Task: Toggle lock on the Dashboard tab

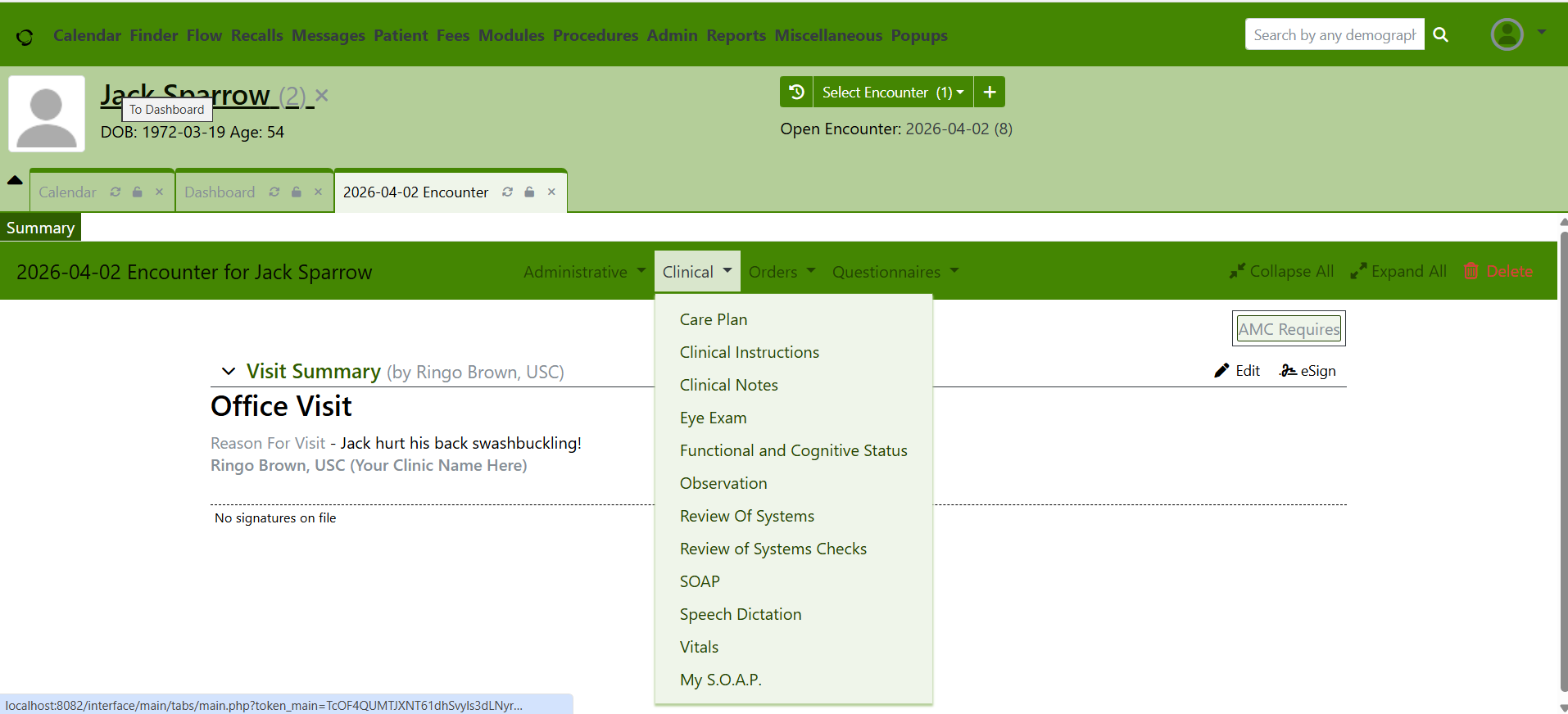Action: click(x=297, y=192)
